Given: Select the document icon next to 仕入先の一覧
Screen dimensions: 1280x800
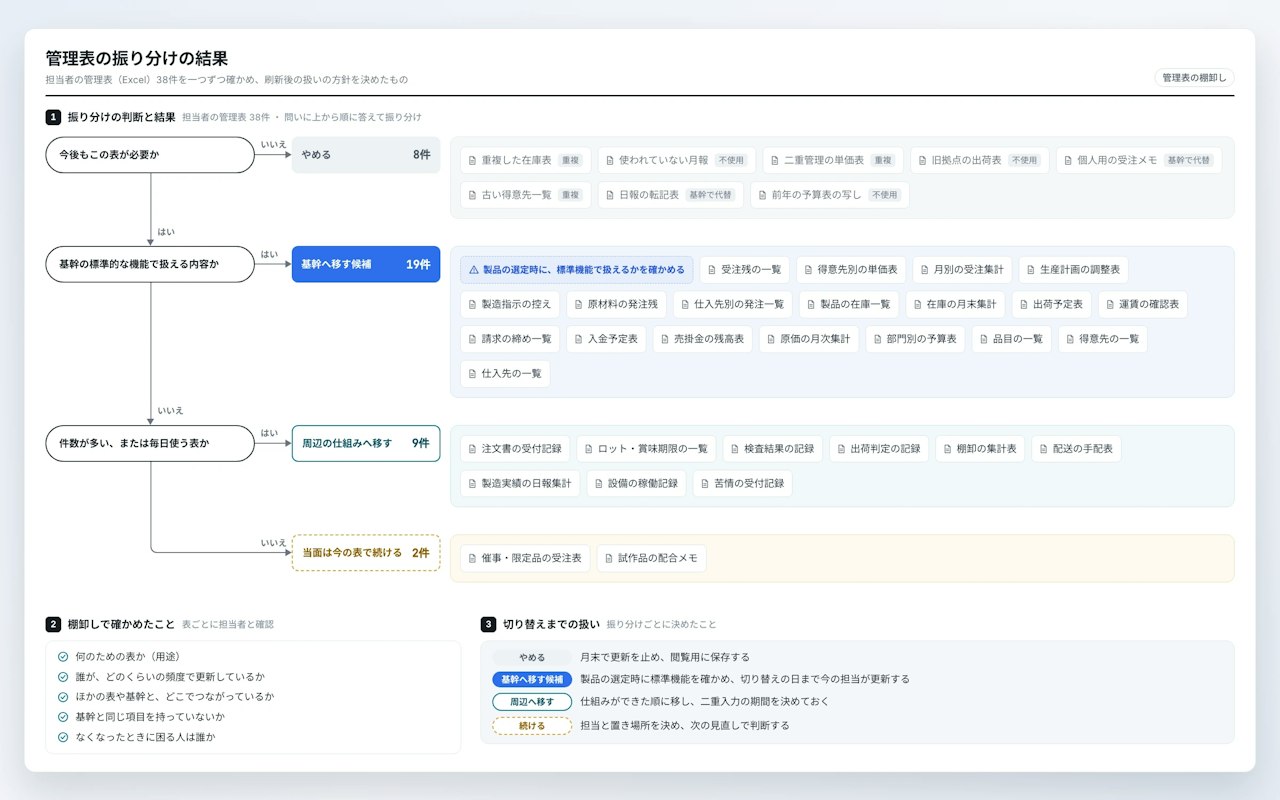Looking at the screenshot, I should point(473,373).
